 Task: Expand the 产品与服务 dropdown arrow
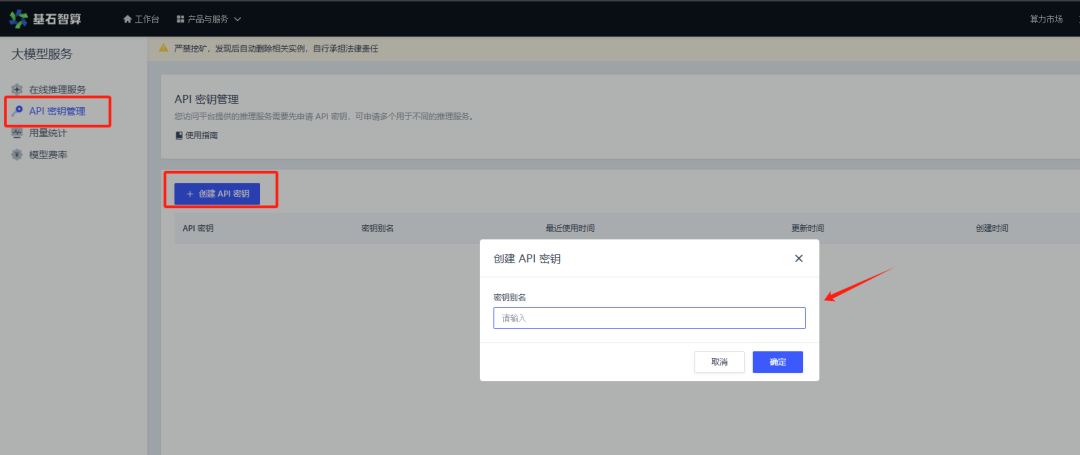point(237,19)
